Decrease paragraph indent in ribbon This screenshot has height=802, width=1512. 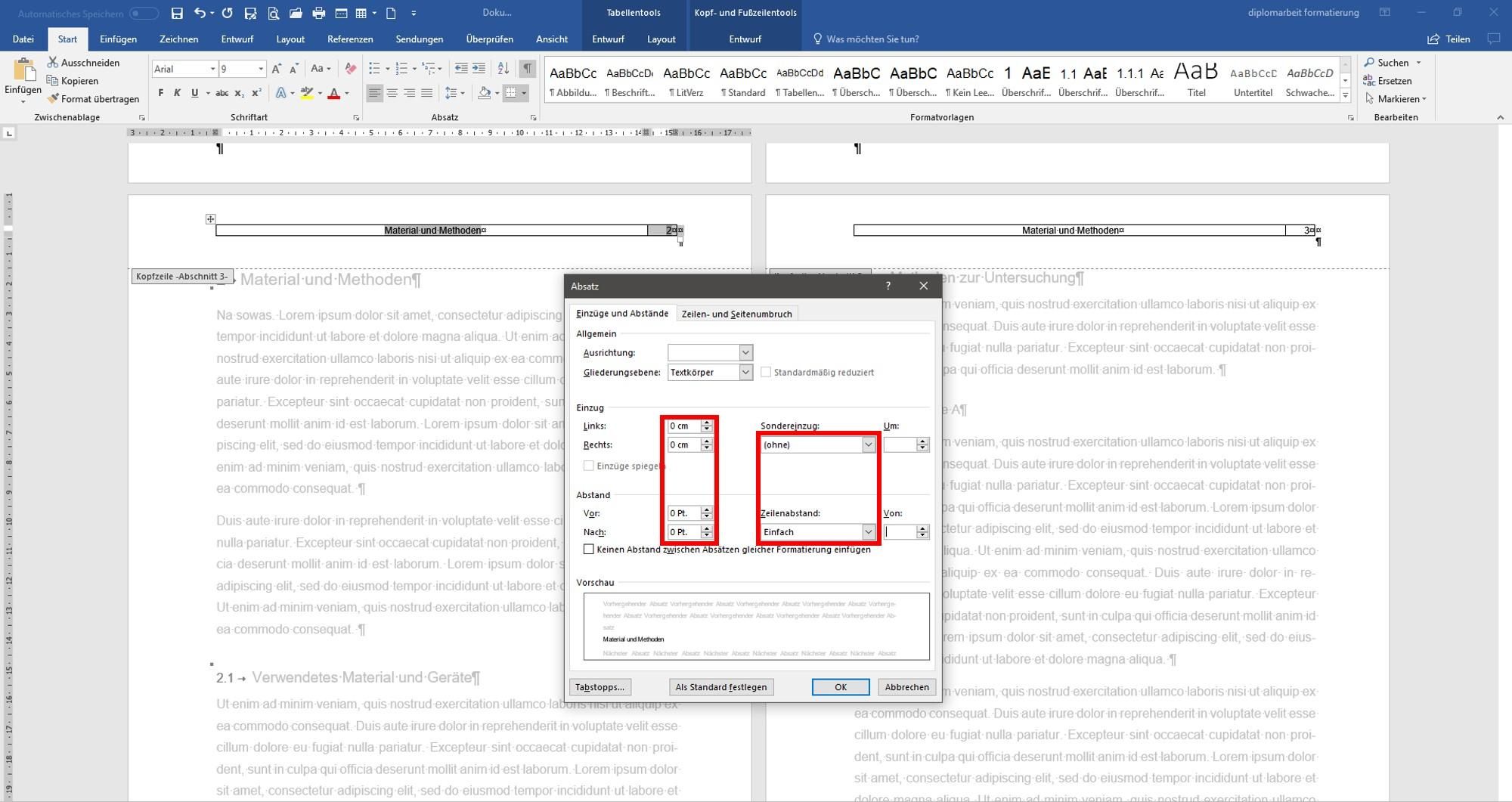[461, 69]
